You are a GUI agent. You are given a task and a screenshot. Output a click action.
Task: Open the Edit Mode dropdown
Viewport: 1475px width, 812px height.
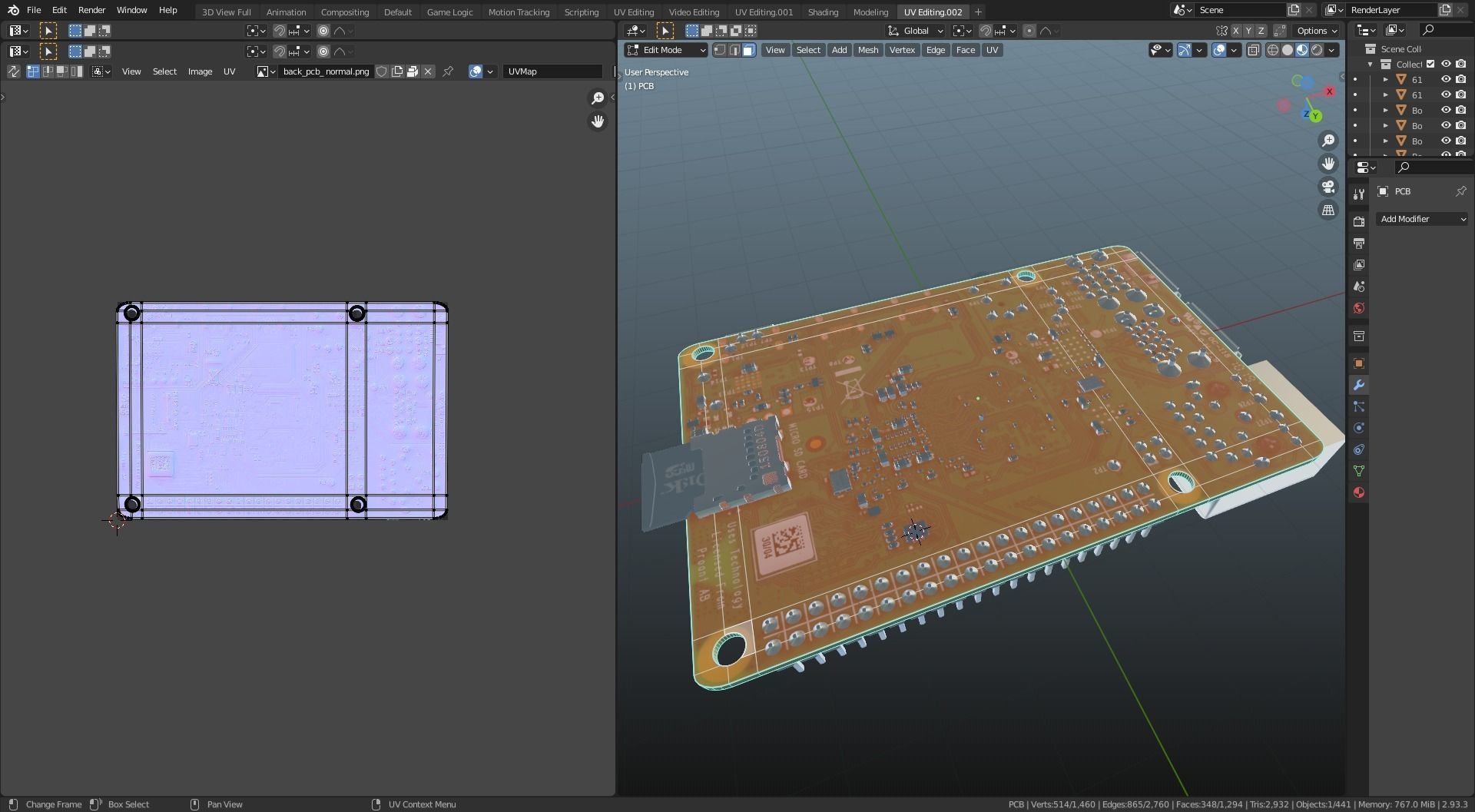pyautogui.click(x=666, y=50)
